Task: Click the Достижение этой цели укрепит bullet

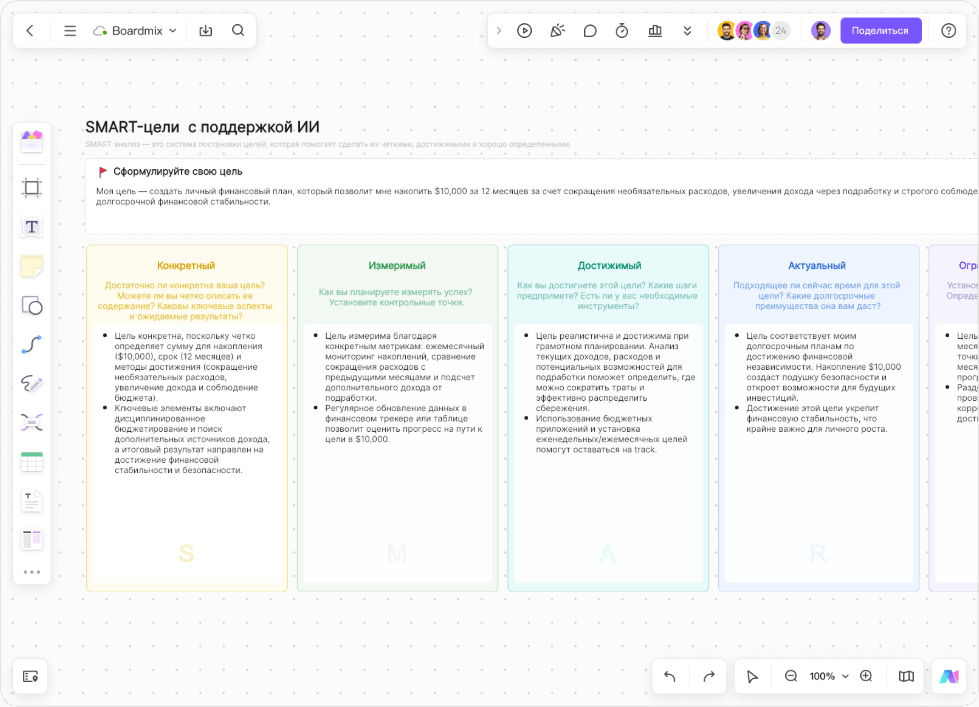Action: pyautogui.click(x=817, y=418)
